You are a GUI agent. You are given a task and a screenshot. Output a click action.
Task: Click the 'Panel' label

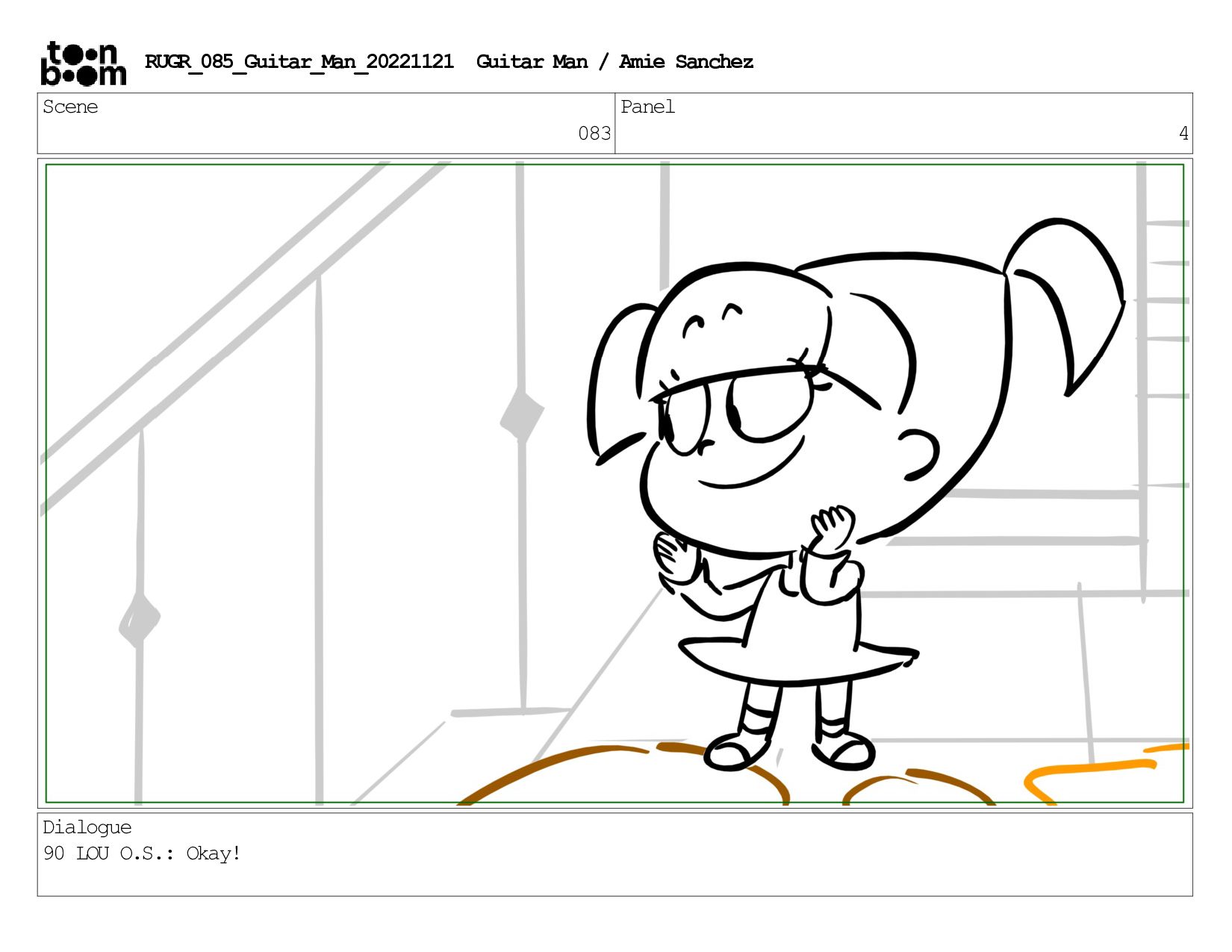(x=647, y=107)
